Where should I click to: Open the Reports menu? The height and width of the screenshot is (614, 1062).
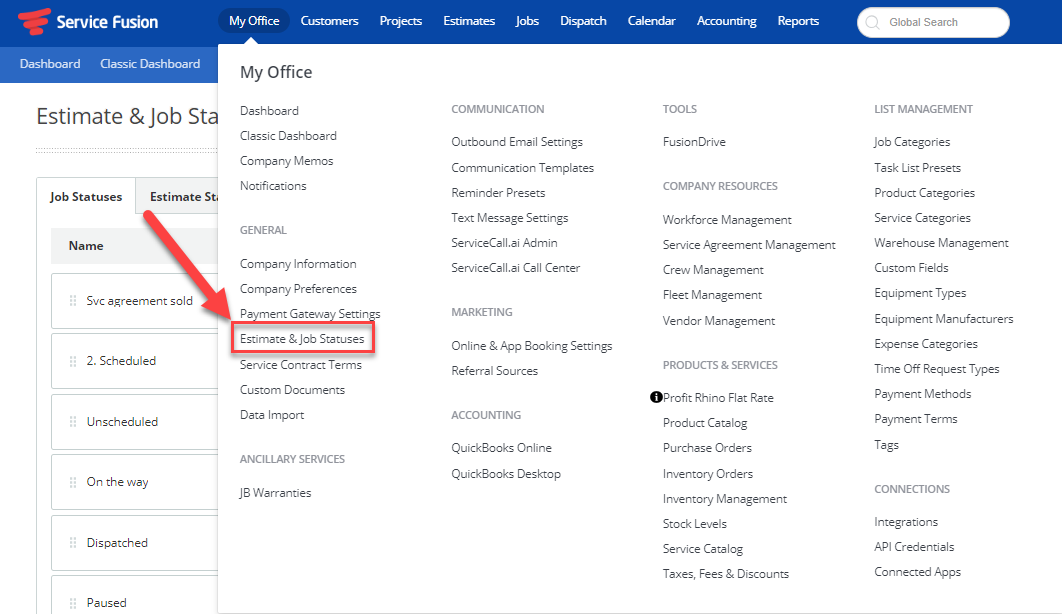point(798,21)
